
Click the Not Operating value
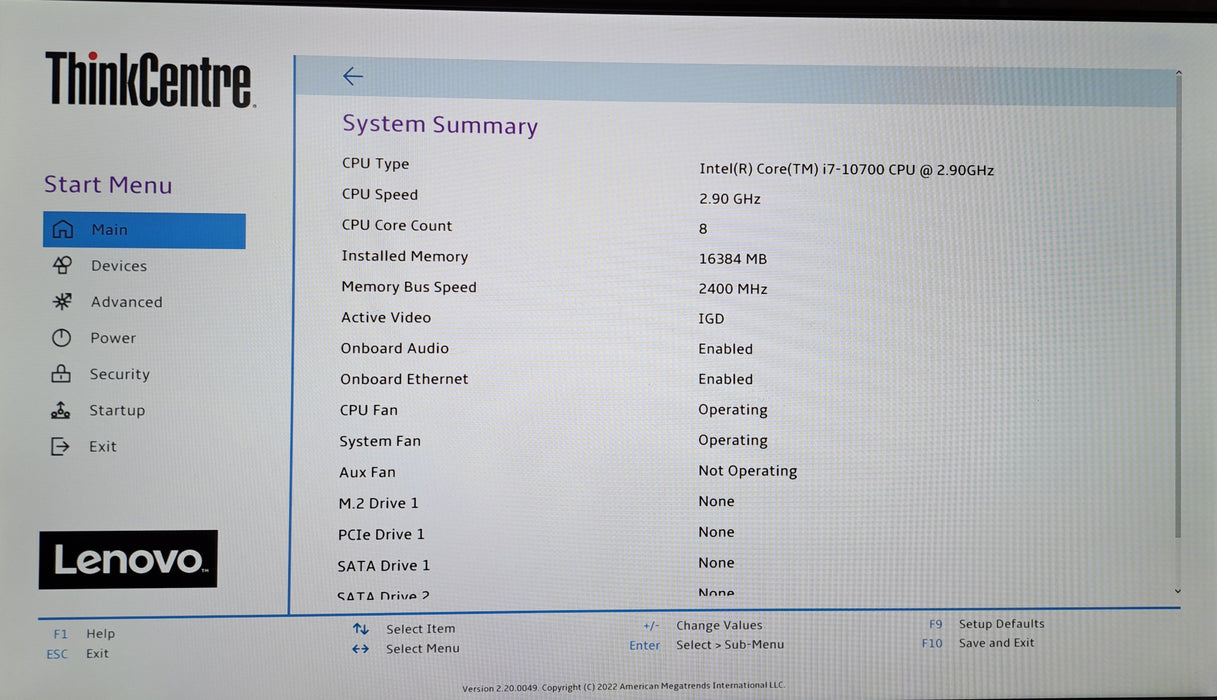point(747,471)
